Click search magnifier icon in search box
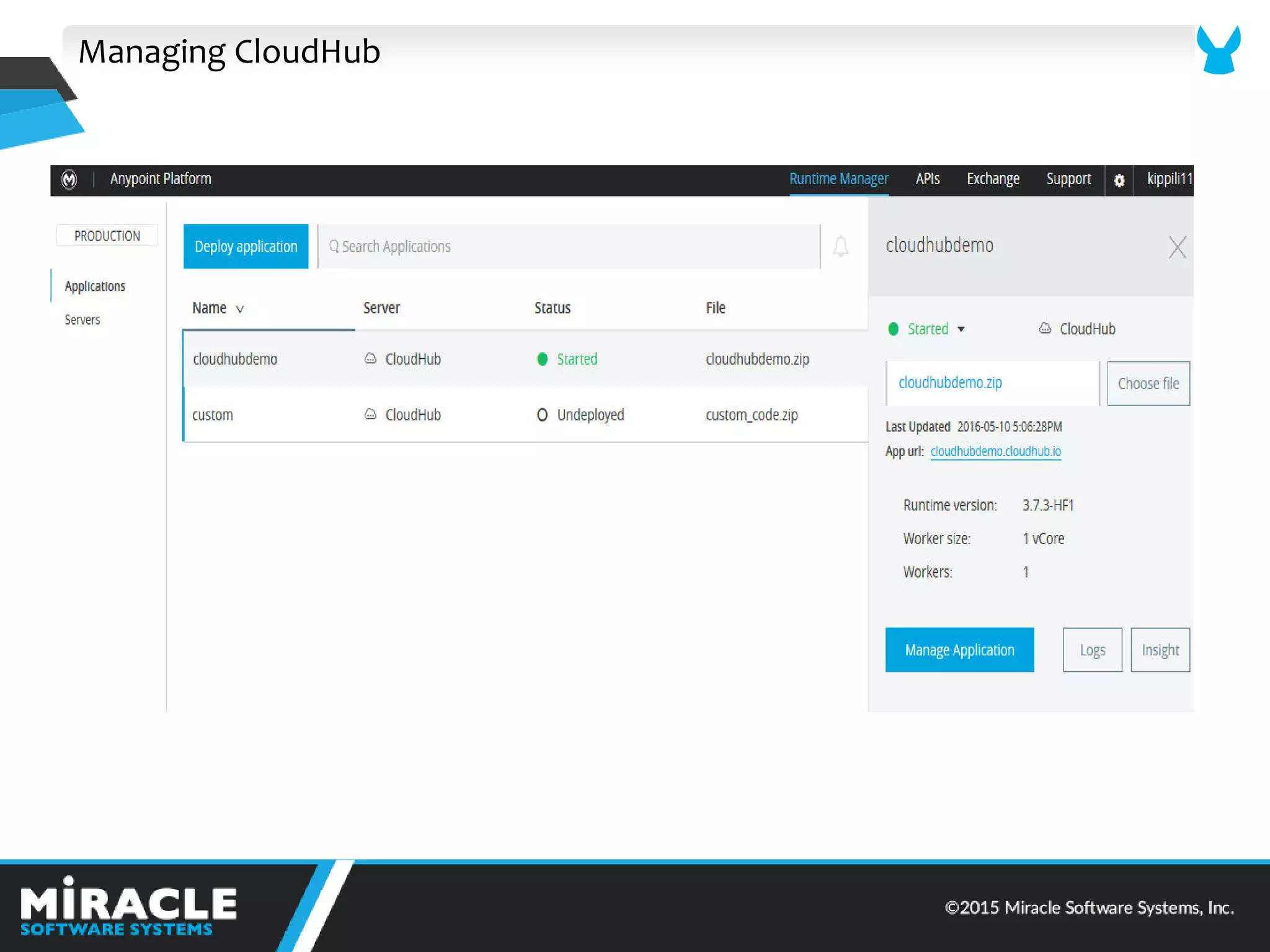This screenshot has height=952, width=1270. point(334,246)
